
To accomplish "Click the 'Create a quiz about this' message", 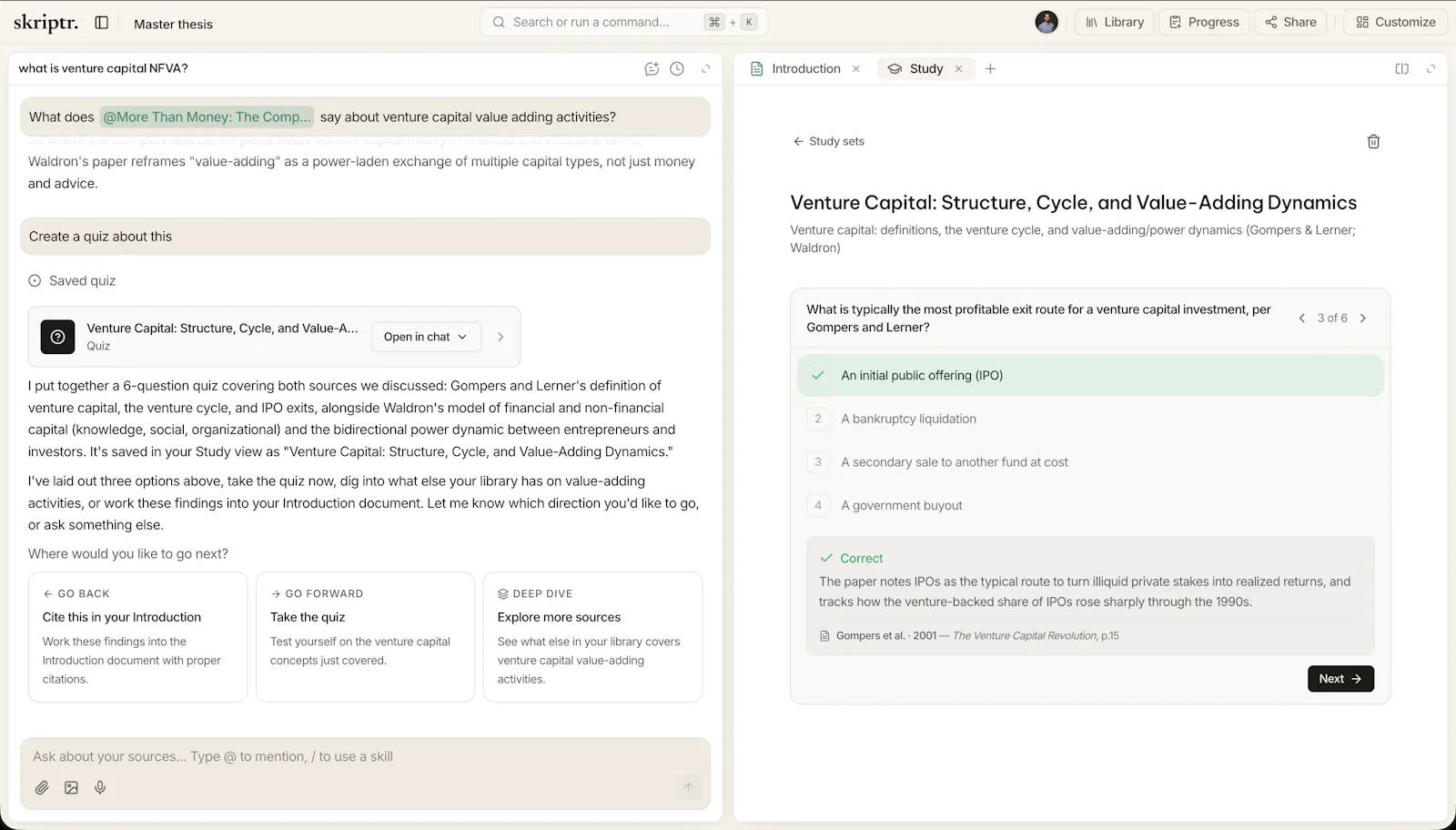I will (365, 236).
